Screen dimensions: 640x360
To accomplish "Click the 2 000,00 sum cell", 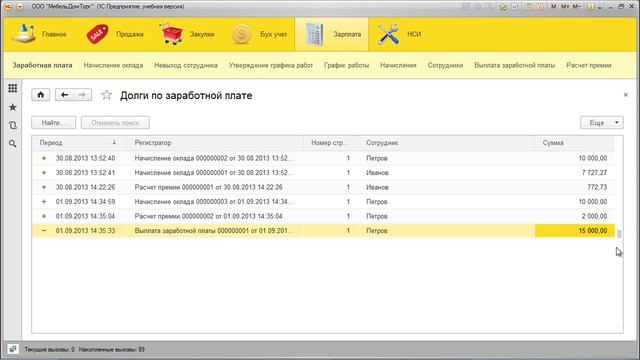I will [x=575, y=216].
